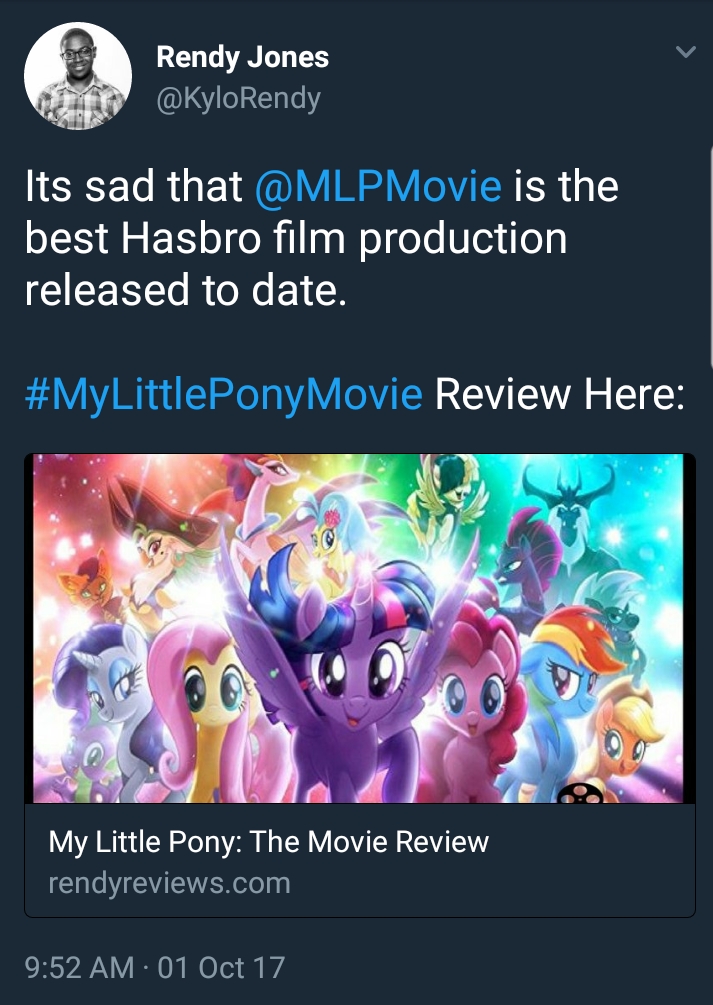Follow the #MyLittlePonyMovie hashtag
Screen dimensions: 713x1005
point(223,395)
